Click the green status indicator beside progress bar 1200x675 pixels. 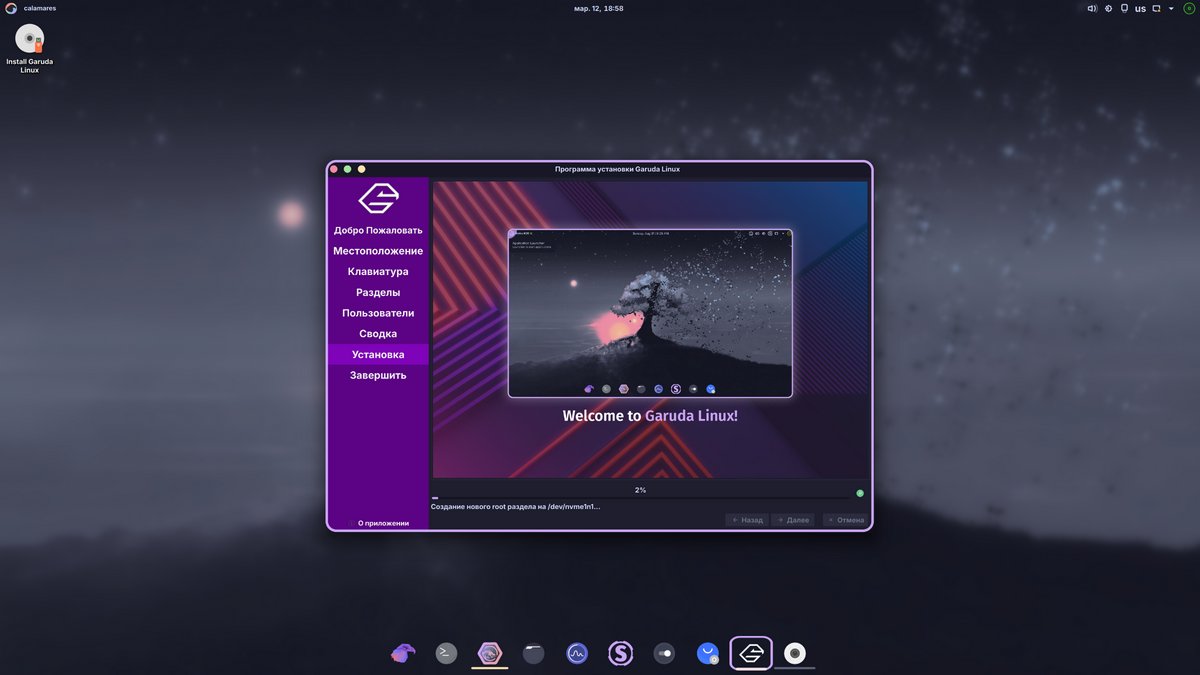[860, 493]
